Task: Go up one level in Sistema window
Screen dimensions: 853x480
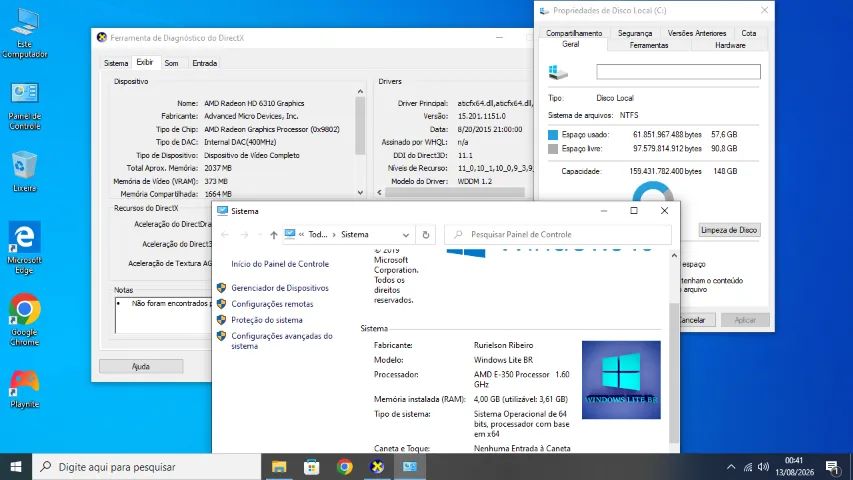Action: coord(274,235)
